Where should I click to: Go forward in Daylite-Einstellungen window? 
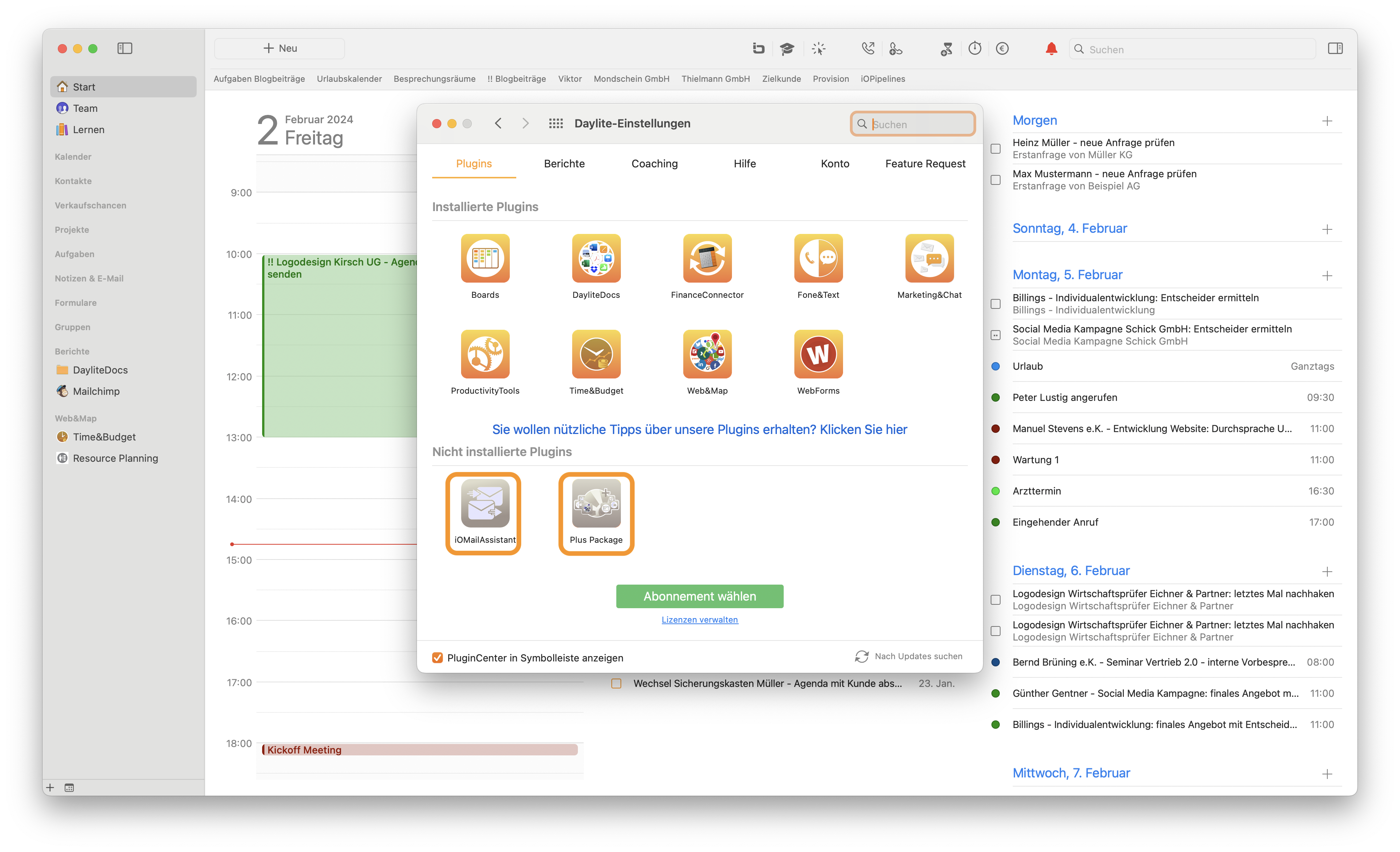tap(525, 123)
